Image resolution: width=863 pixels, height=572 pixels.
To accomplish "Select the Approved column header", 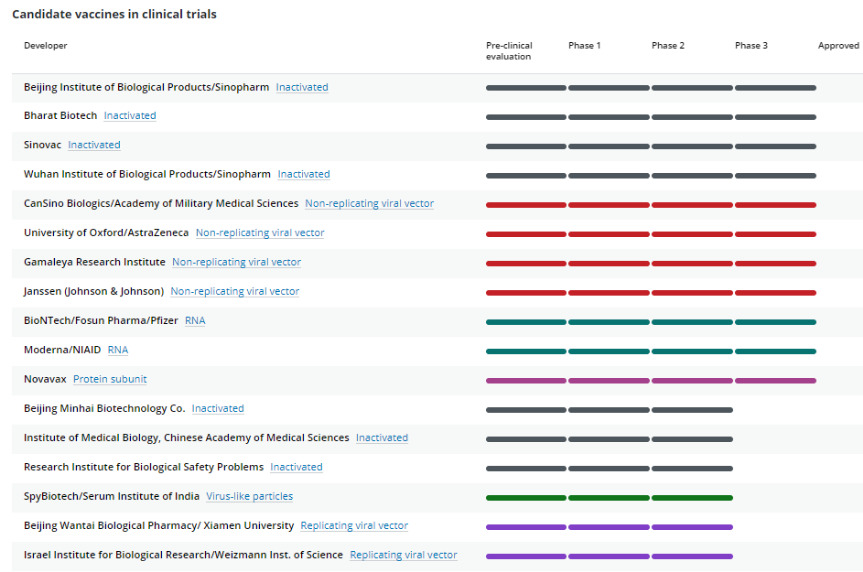I will pyautogui.click(x=838, y=46).
